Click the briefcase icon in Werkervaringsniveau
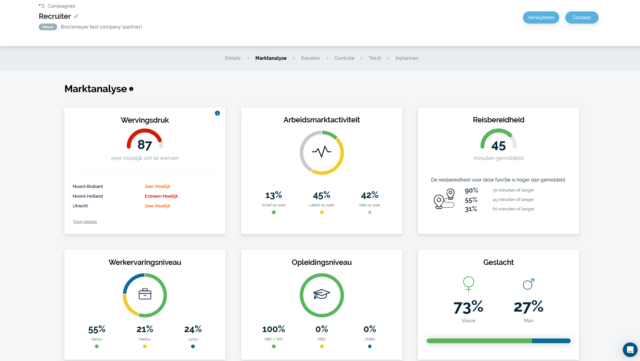 pos(145,294)
